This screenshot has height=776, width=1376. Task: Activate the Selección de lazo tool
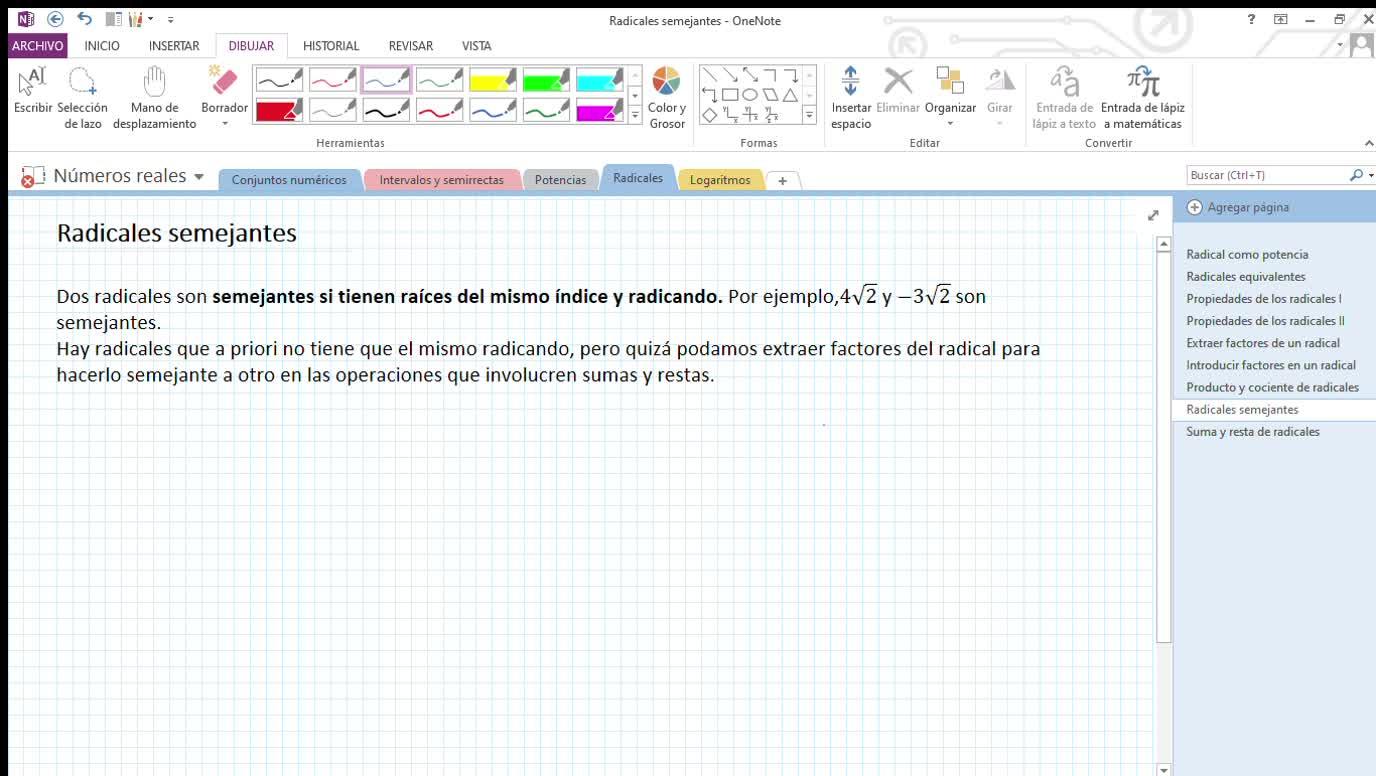pyautogui.click(x=83, y=98)
